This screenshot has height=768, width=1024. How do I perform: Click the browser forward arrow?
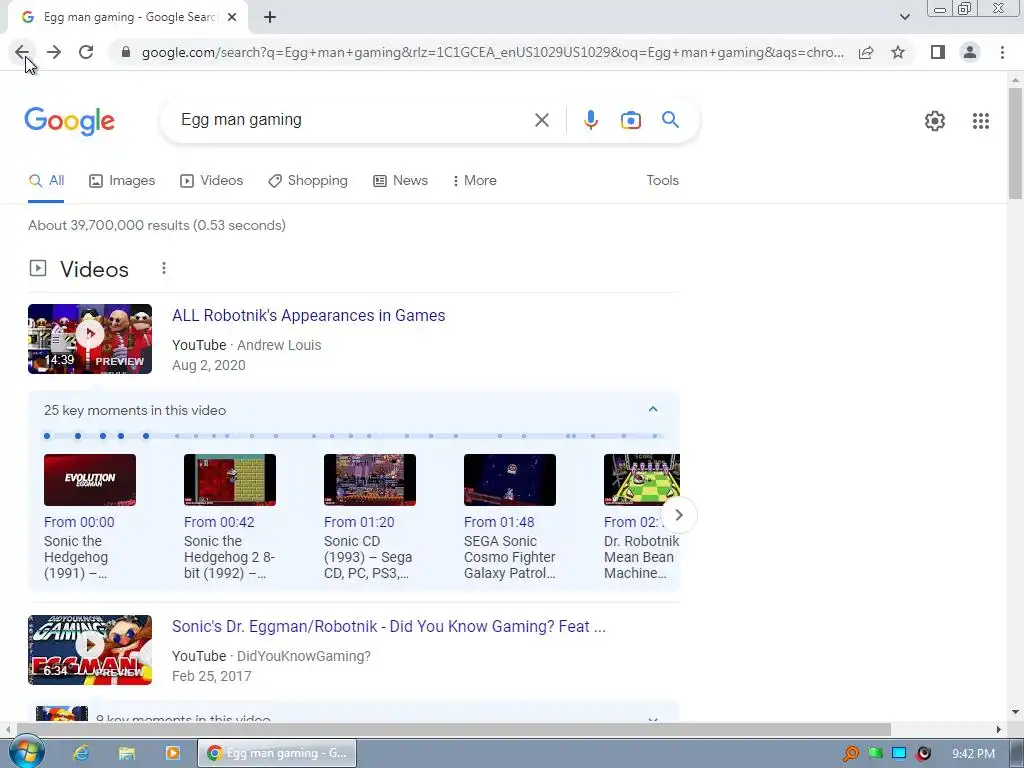(54, 52)
